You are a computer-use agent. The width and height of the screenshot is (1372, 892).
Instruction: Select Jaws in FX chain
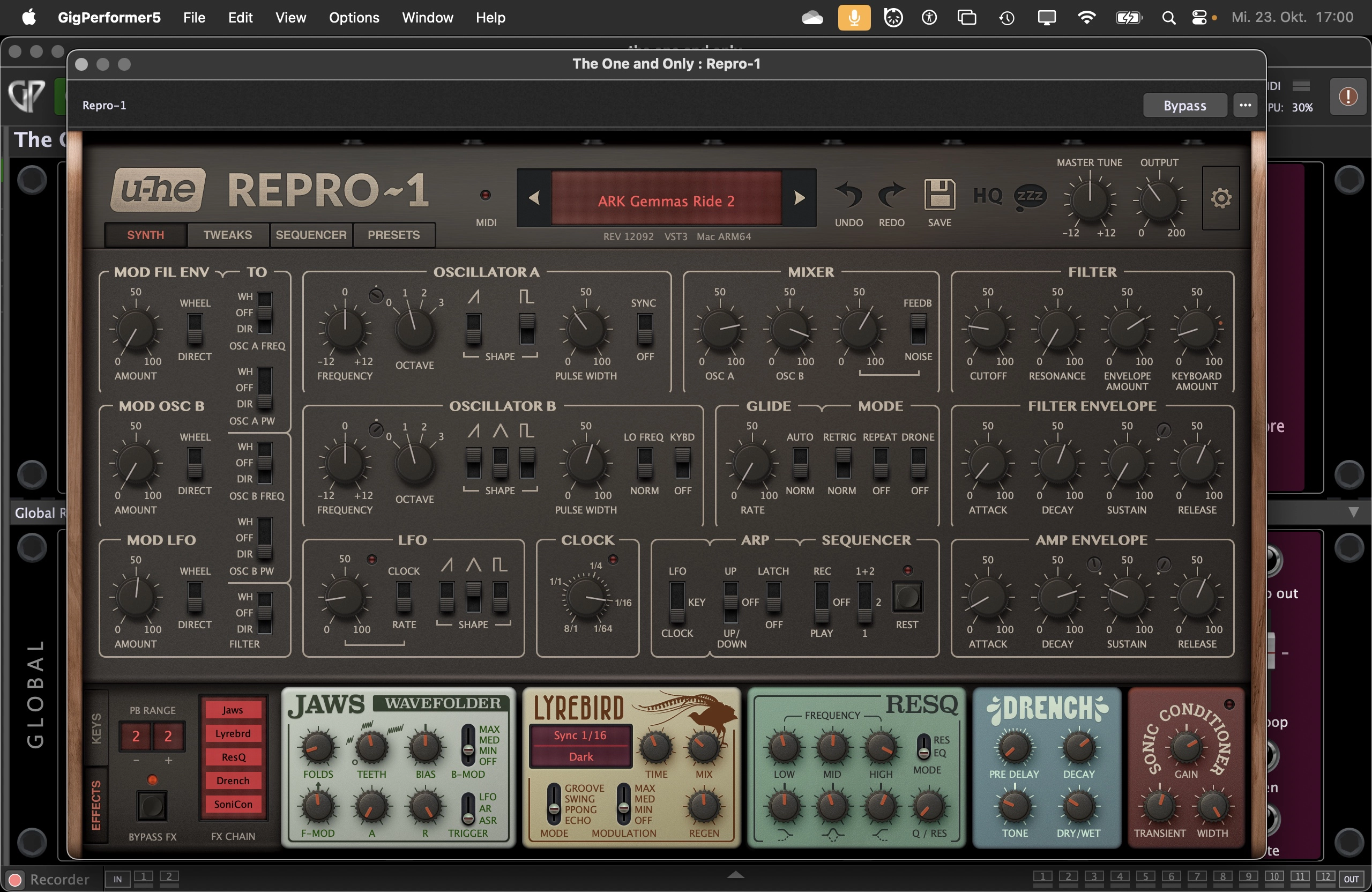click(233, 710)
